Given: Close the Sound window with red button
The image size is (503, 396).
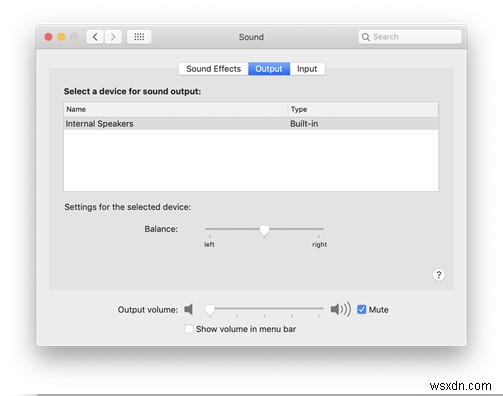Looking at the screenshot, I should click(48, 37).
